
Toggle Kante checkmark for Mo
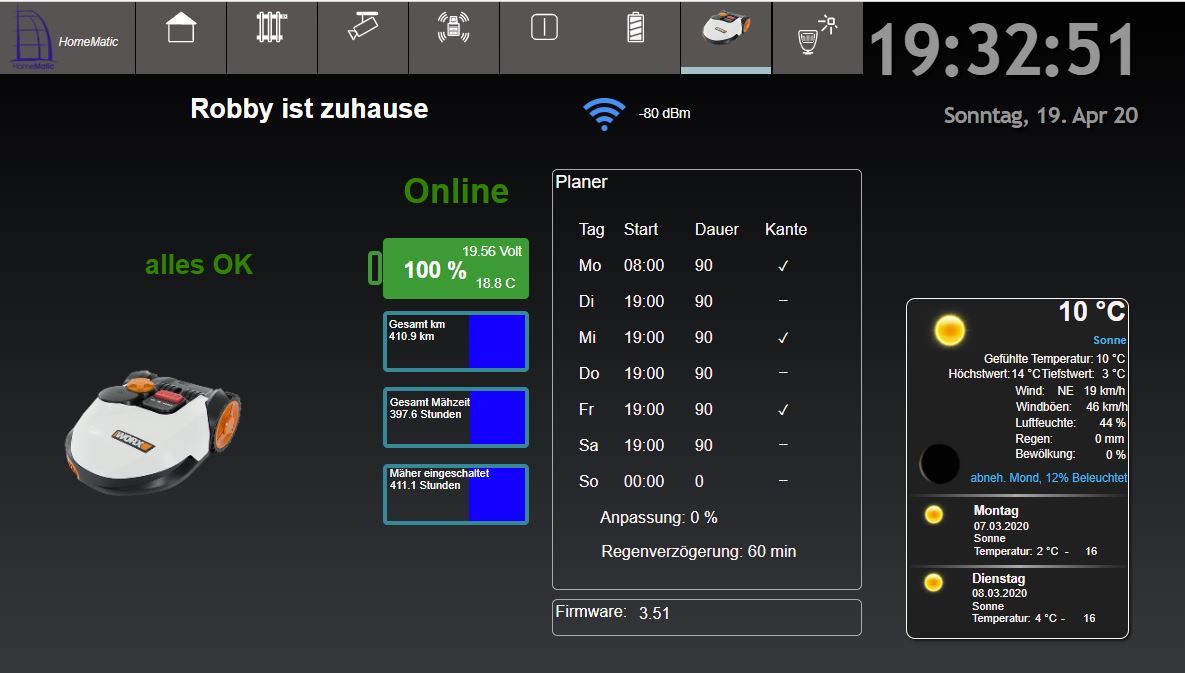783,266
